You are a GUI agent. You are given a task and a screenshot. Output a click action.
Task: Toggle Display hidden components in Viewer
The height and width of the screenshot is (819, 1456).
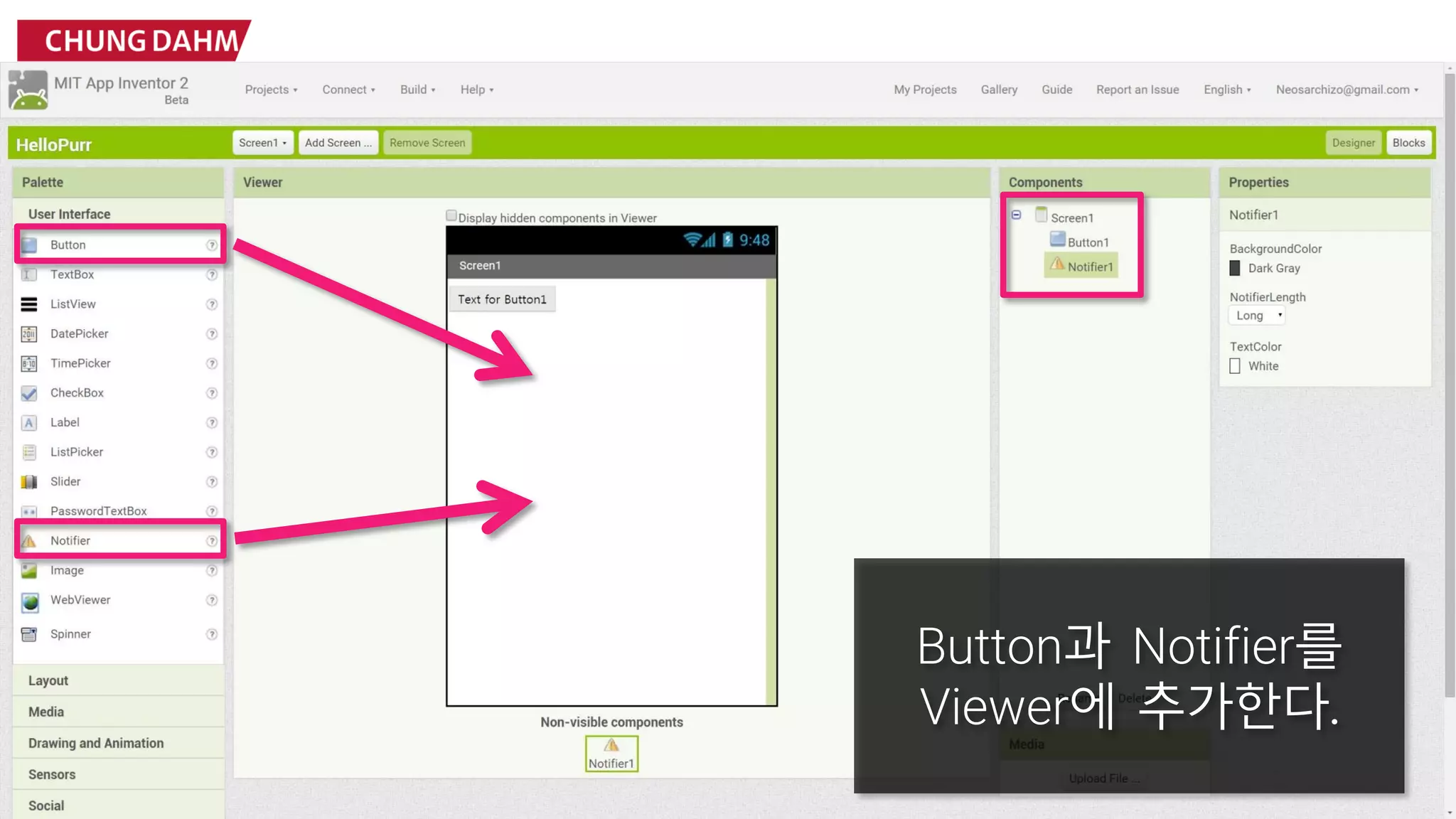(x=451, y=215)
